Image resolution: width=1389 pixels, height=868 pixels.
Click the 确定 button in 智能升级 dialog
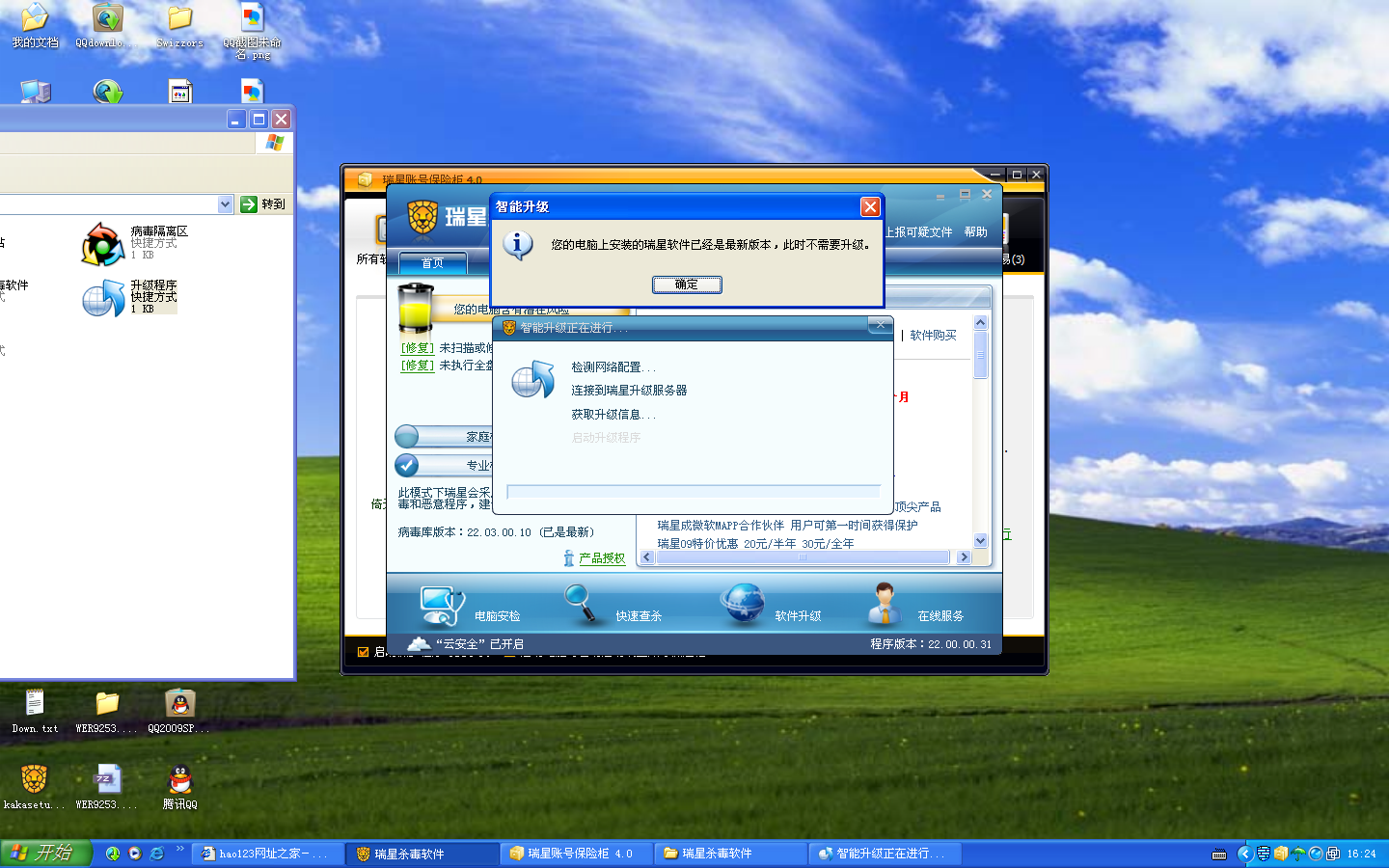point(687,285)
